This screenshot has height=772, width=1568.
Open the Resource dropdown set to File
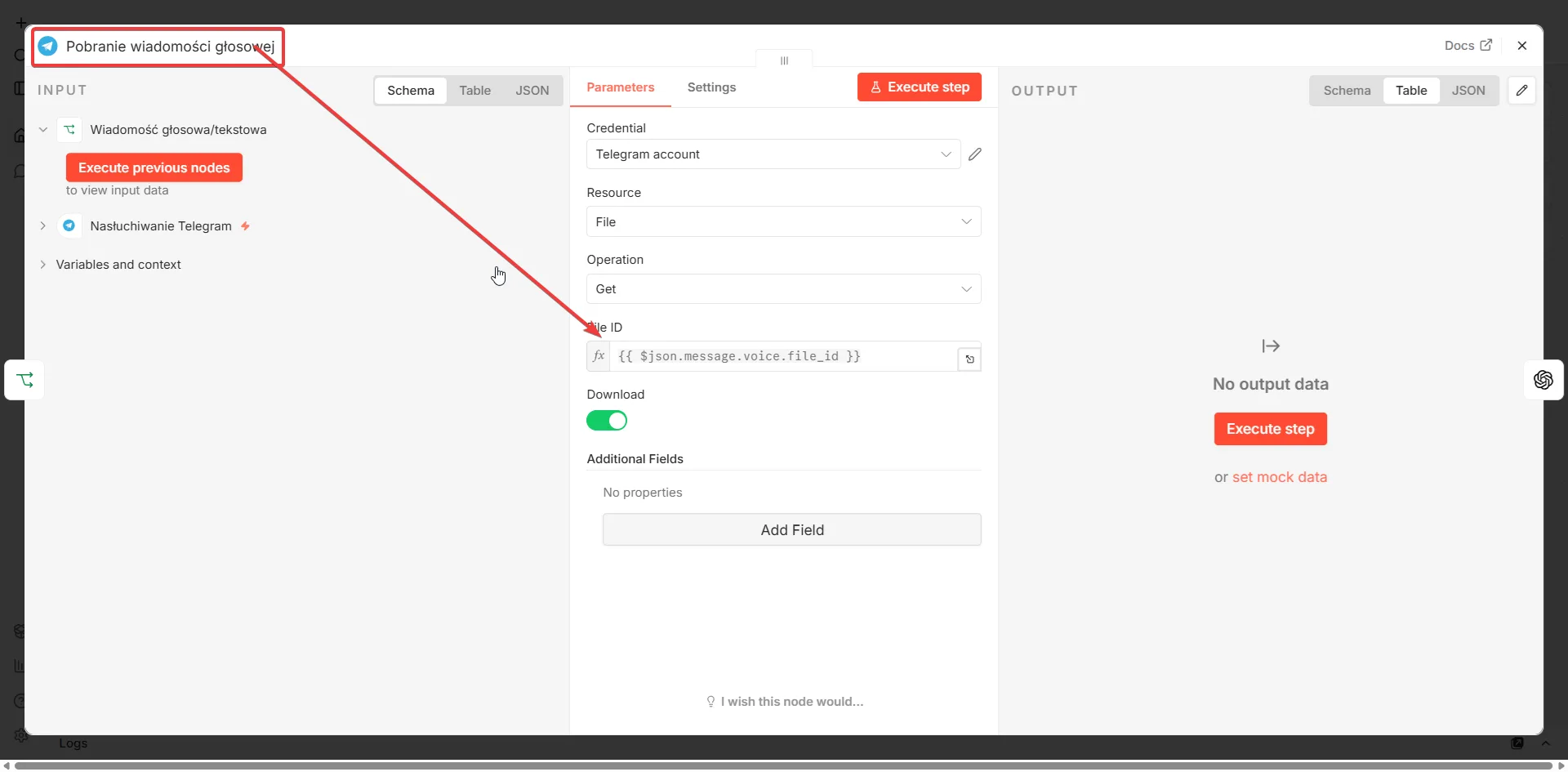click(784, 222)
